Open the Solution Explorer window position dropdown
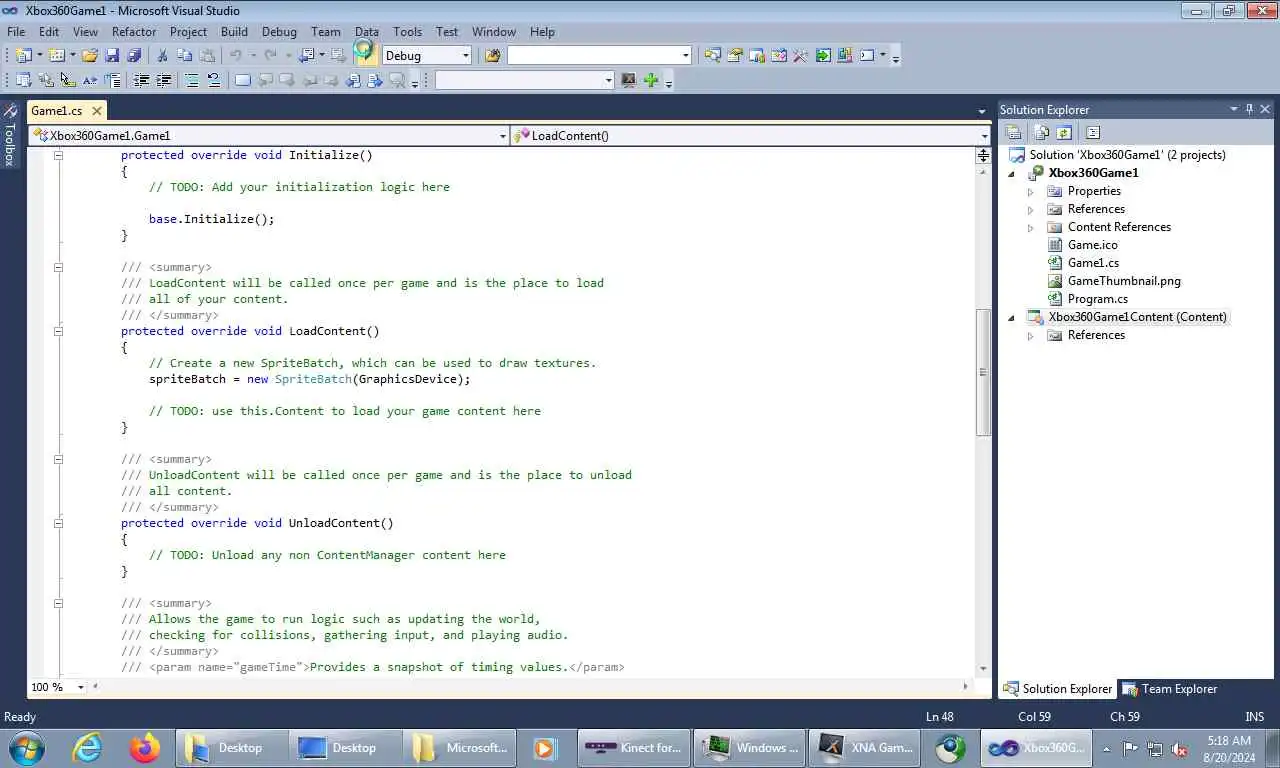Screen dimensions: 1280x768 [x=1234, y=109]
